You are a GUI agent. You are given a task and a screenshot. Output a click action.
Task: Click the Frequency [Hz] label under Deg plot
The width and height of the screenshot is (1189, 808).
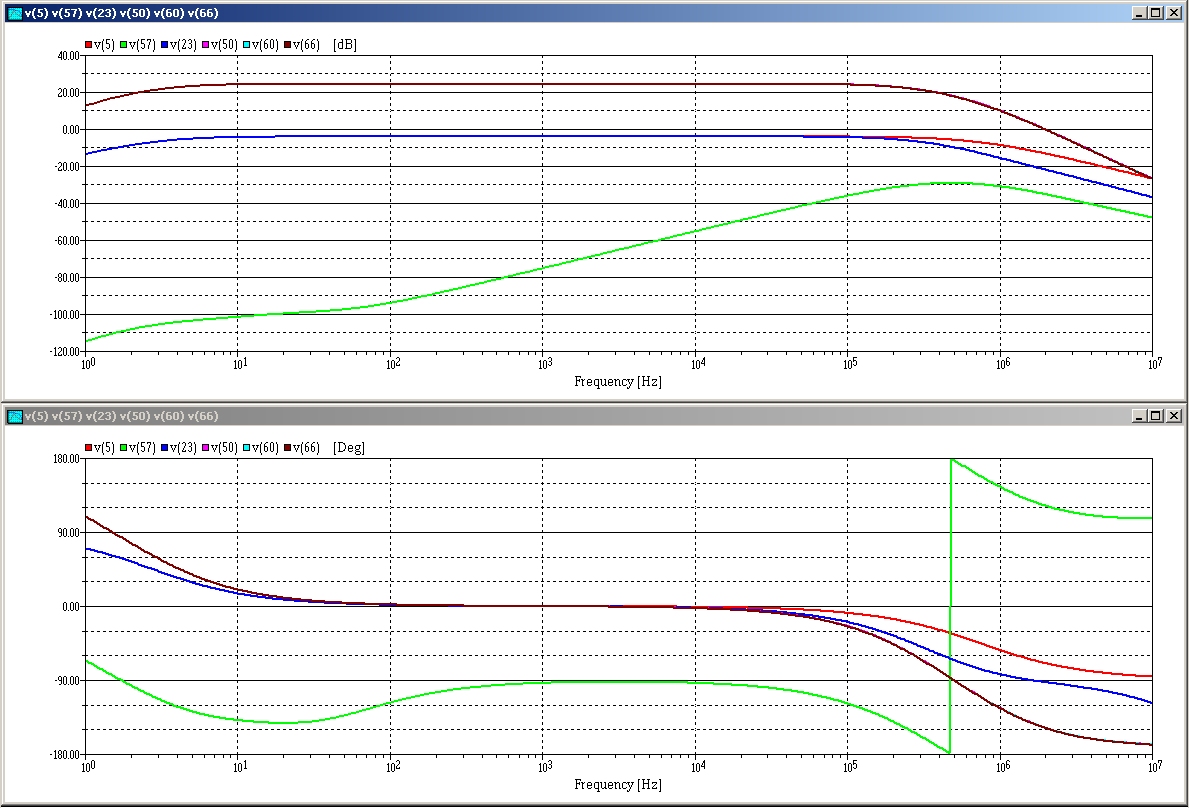tap(618, 785)
